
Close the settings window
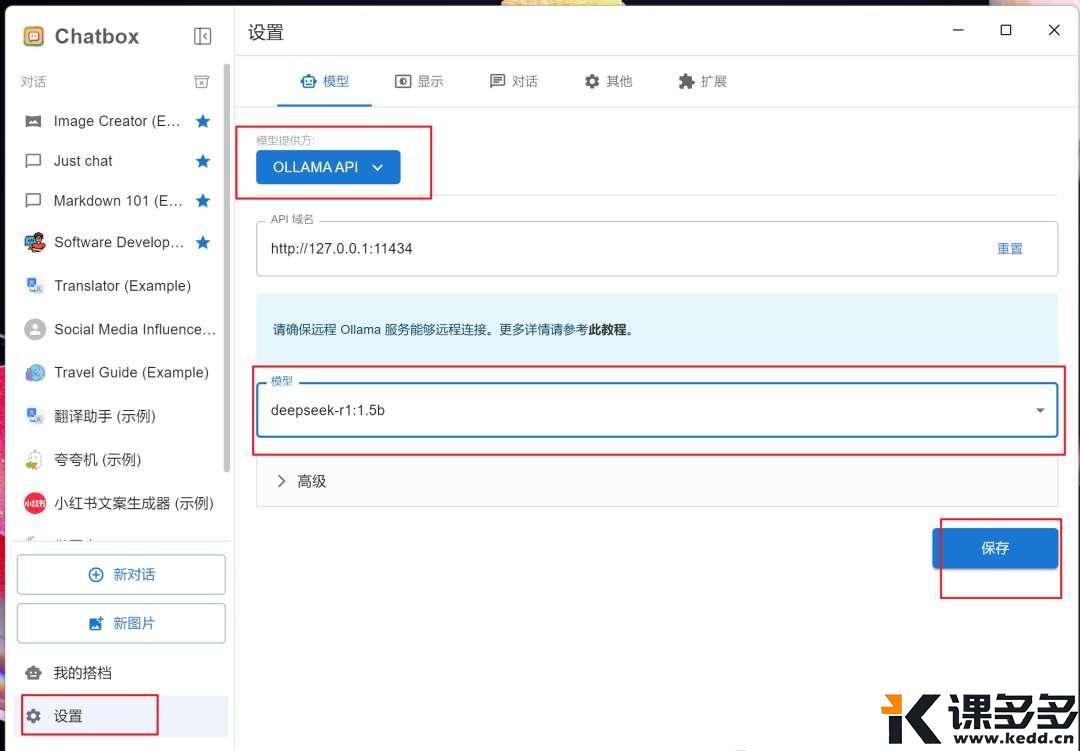(1054, 30)
